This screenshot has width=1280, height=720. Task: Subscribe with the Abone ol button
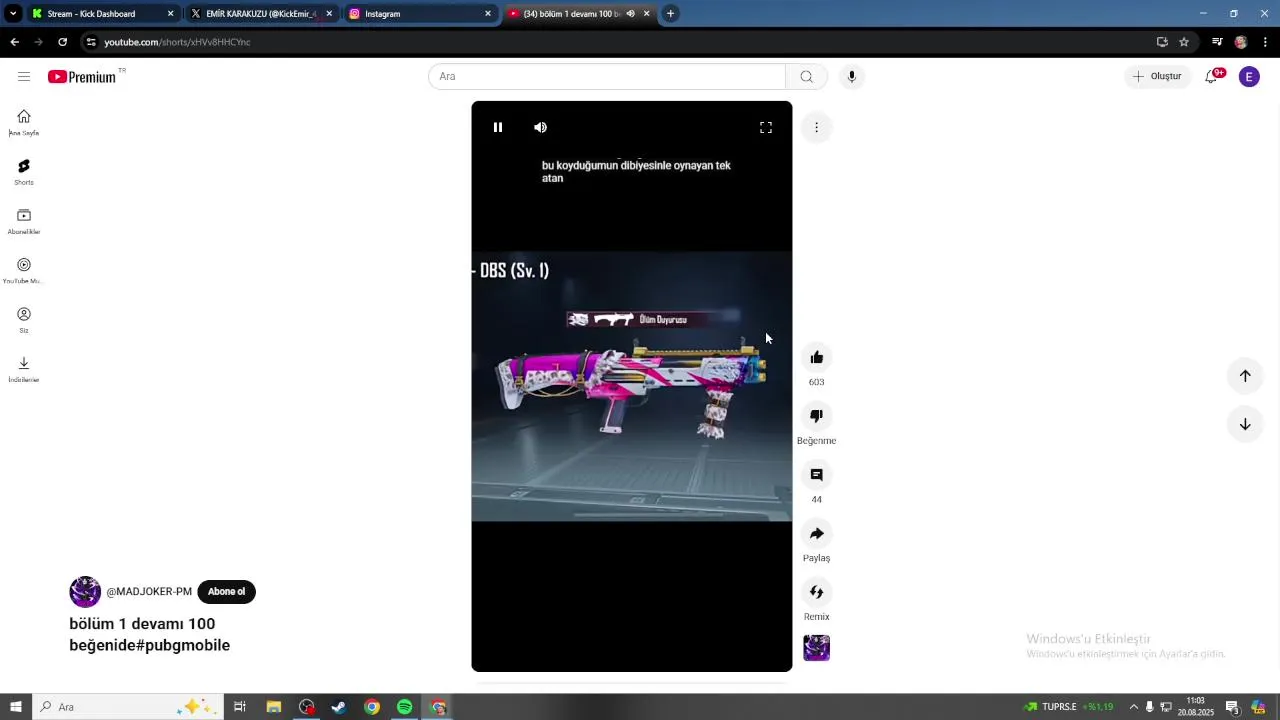click(226, 591)
